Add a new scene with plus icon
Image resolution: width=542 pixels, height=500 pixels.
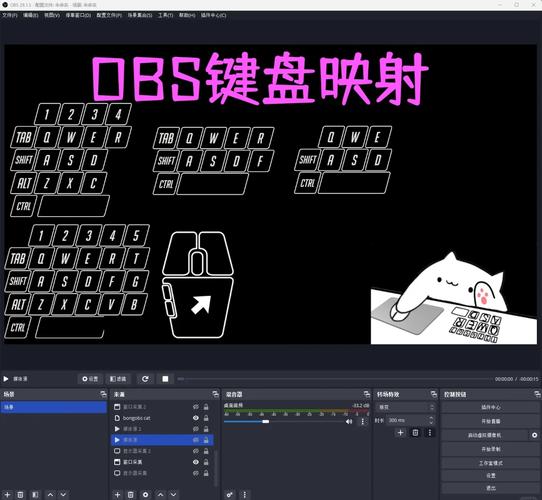point(7,495)
